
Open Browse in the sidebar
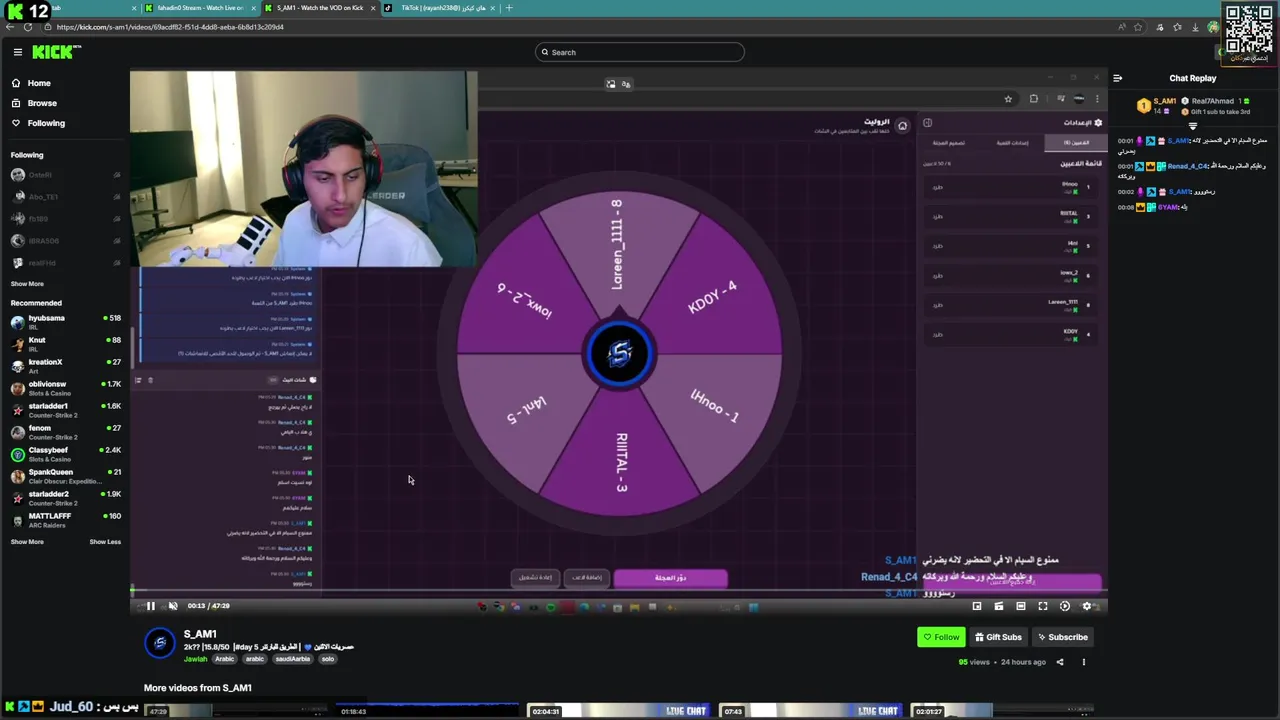[42, 103]
